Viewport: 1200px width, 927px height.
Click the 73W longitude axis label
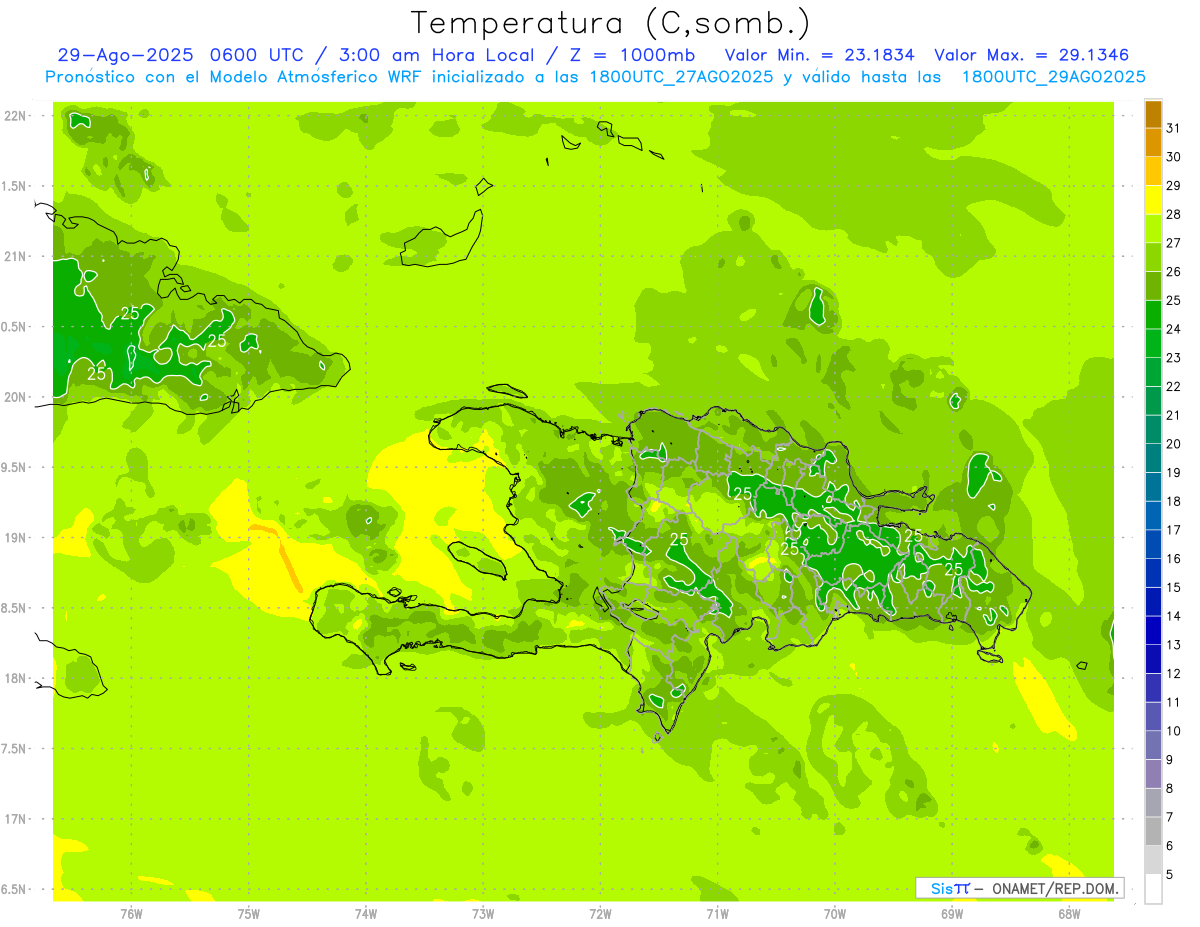click(483, 914)
